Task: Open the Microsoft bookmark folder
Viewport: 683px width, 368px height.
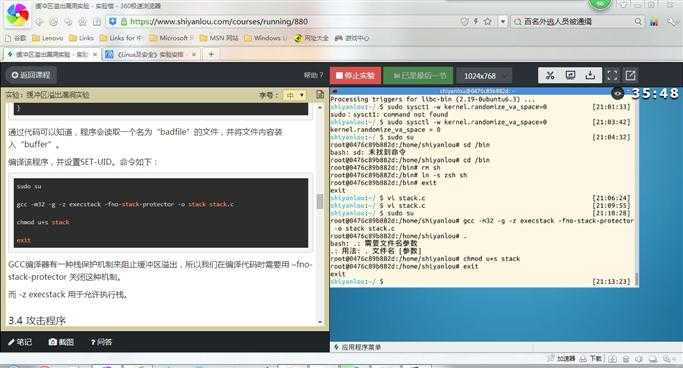Action: 171,38
